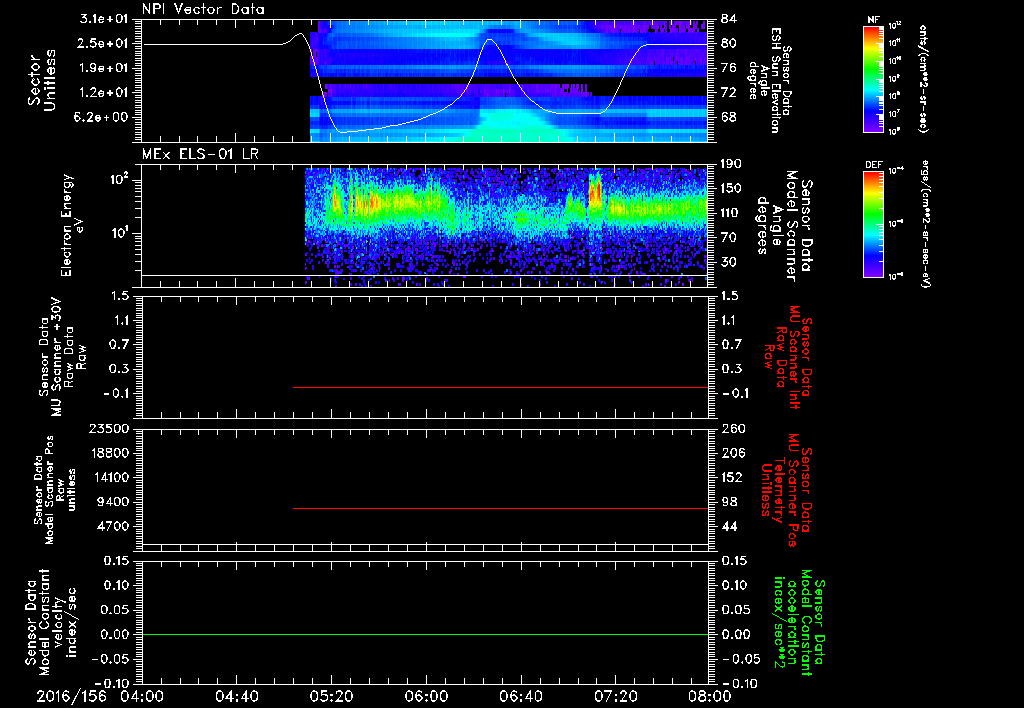Click the "76" sun elevation axis value
Image resolution: width=1024 pixels, height=708 pixels.
pyautogui.click(x=729, y=68)
